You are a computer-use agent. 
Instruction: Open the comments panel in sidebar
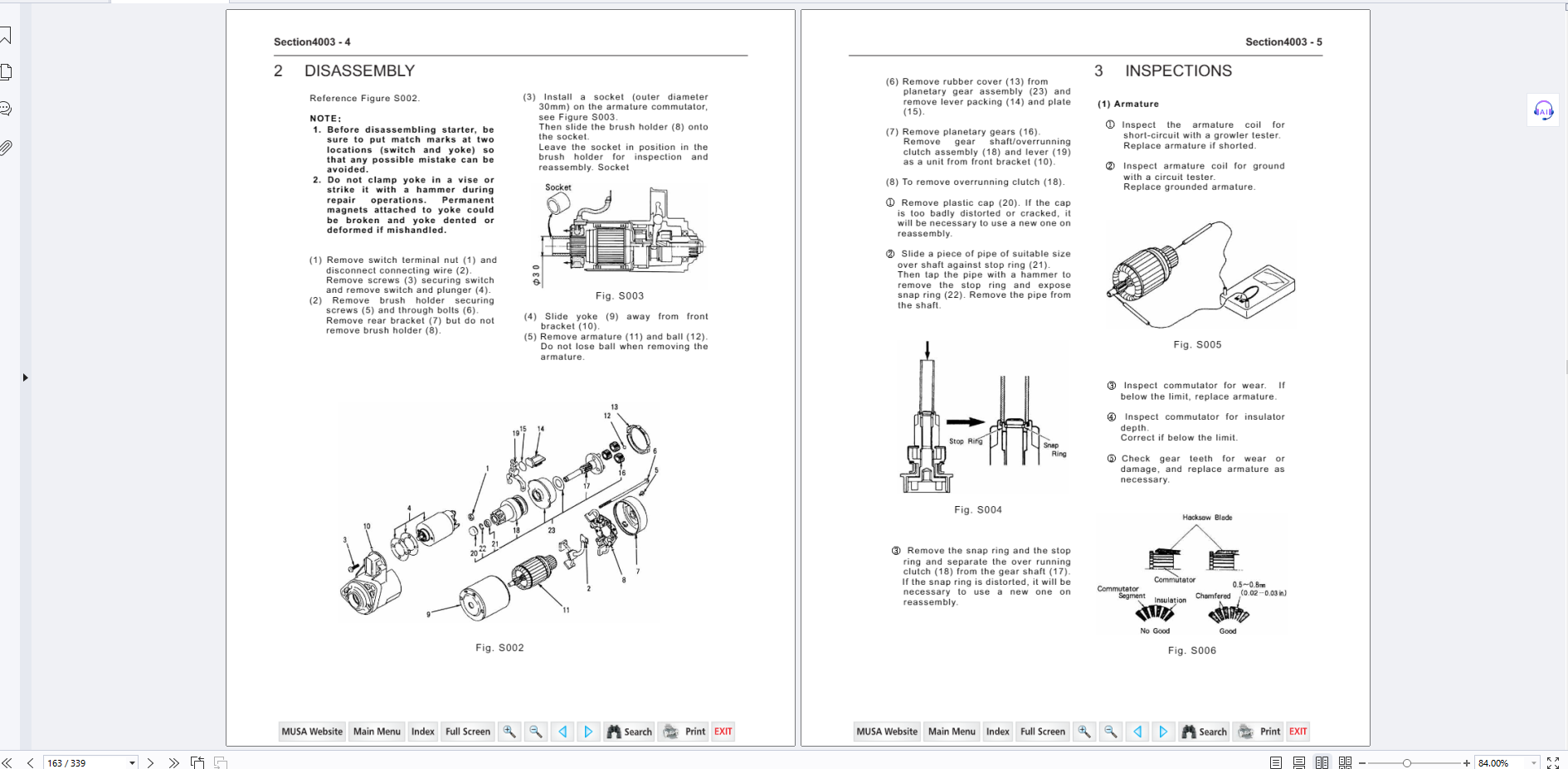coord(6,109)
